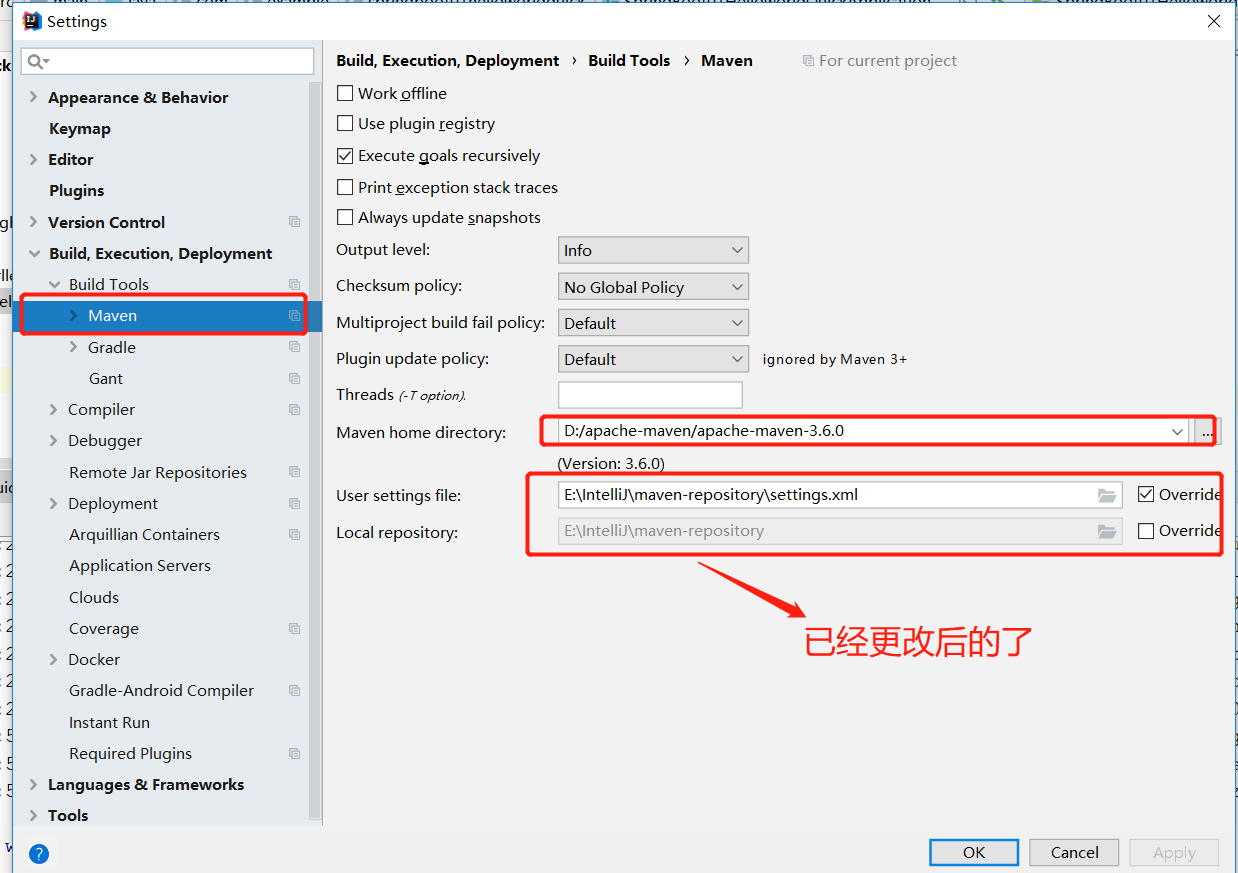The height and width of the screenshot is (873, 1238).
Task: Expand the Editor section arrow
Action: 34,159
